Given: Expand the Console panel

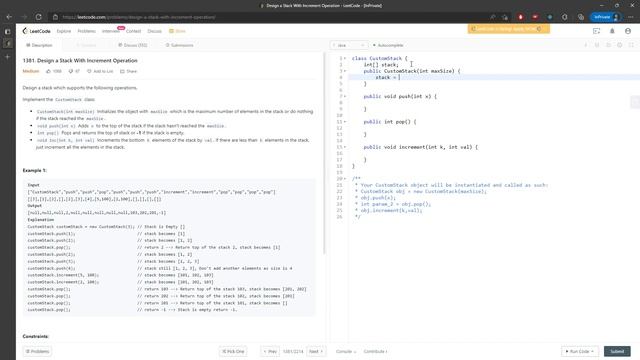Looking at the screenshot, I should point(346,351).
